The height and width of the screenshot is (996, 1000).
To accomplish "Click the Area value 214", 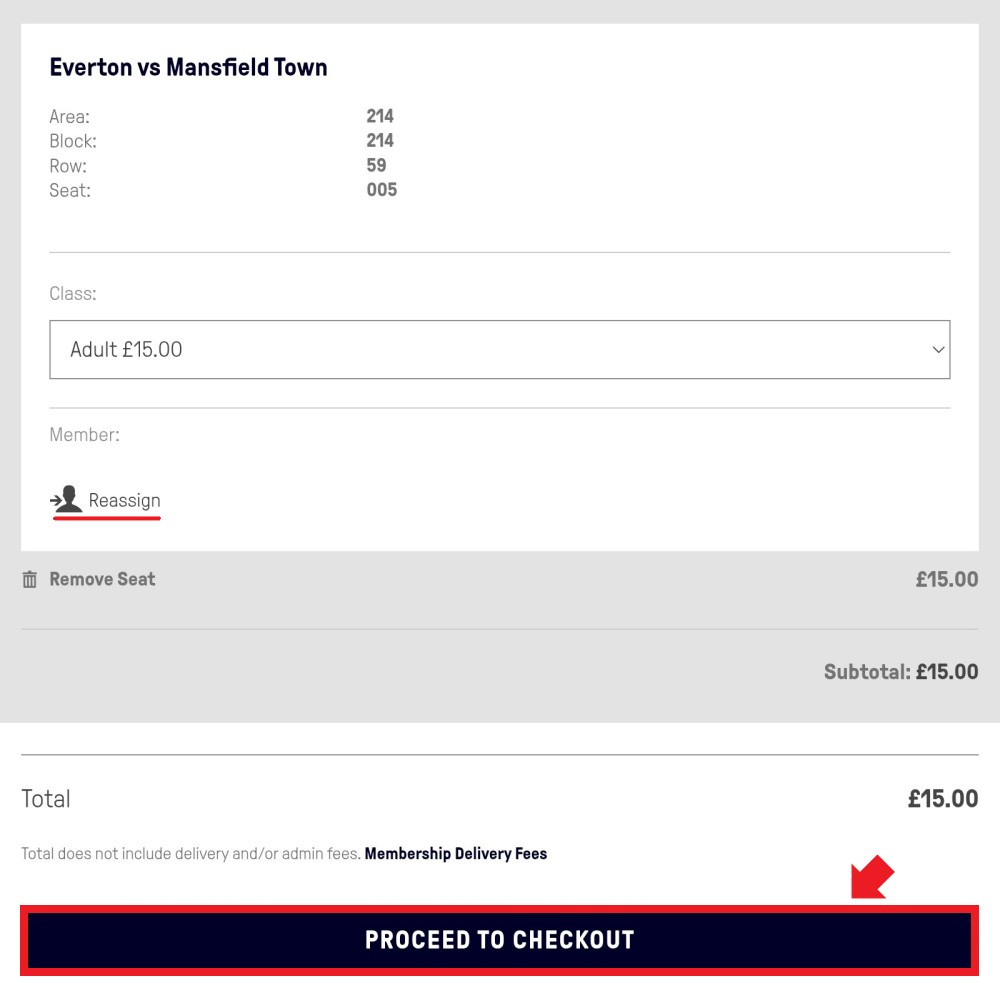I will pyautogui.click(x=380, y=116).
